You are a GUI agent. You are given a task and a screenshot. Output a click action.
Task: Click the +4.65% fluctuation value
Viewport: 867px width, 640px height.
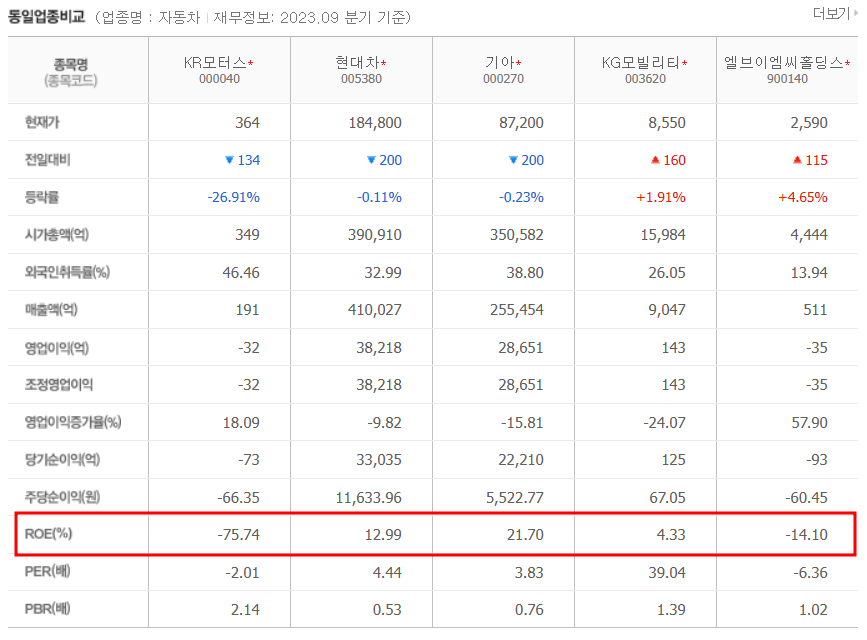coord(803,197)
